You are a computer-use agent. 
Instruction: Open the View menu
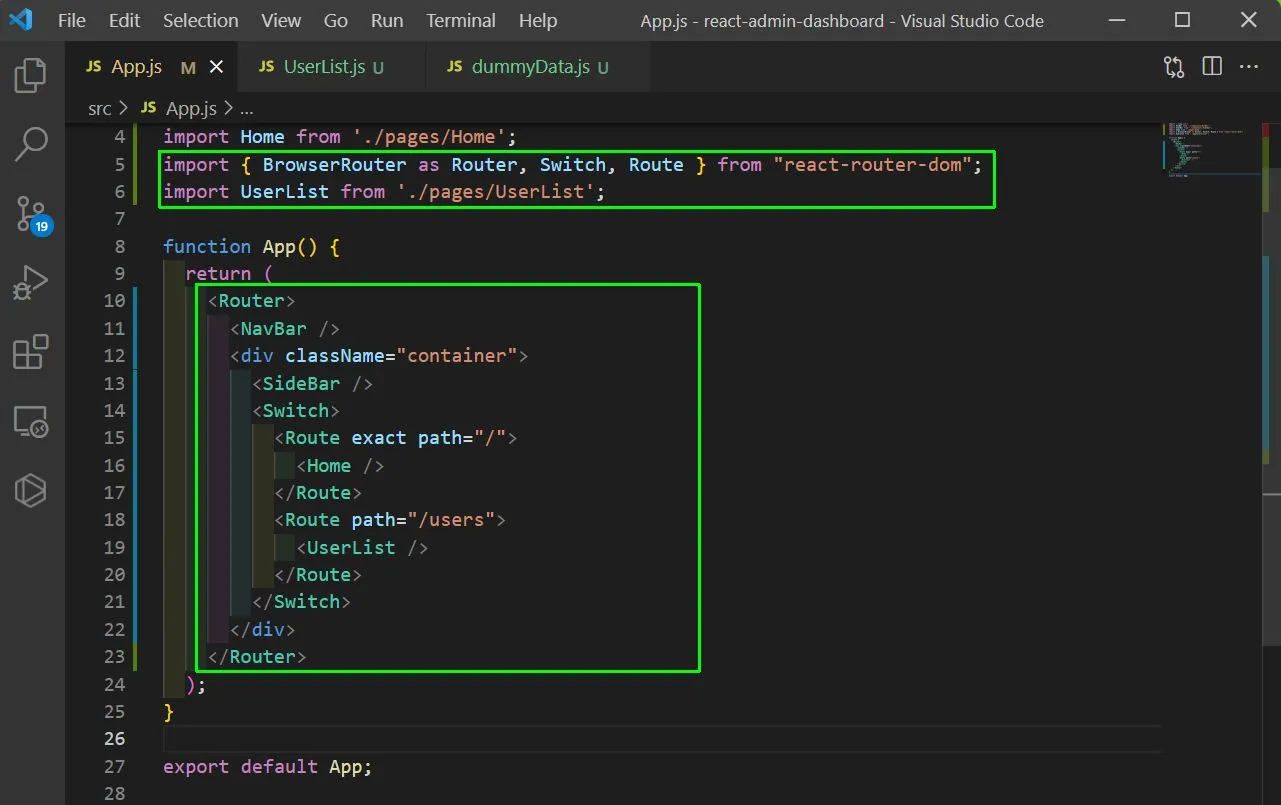coord(281,20)
